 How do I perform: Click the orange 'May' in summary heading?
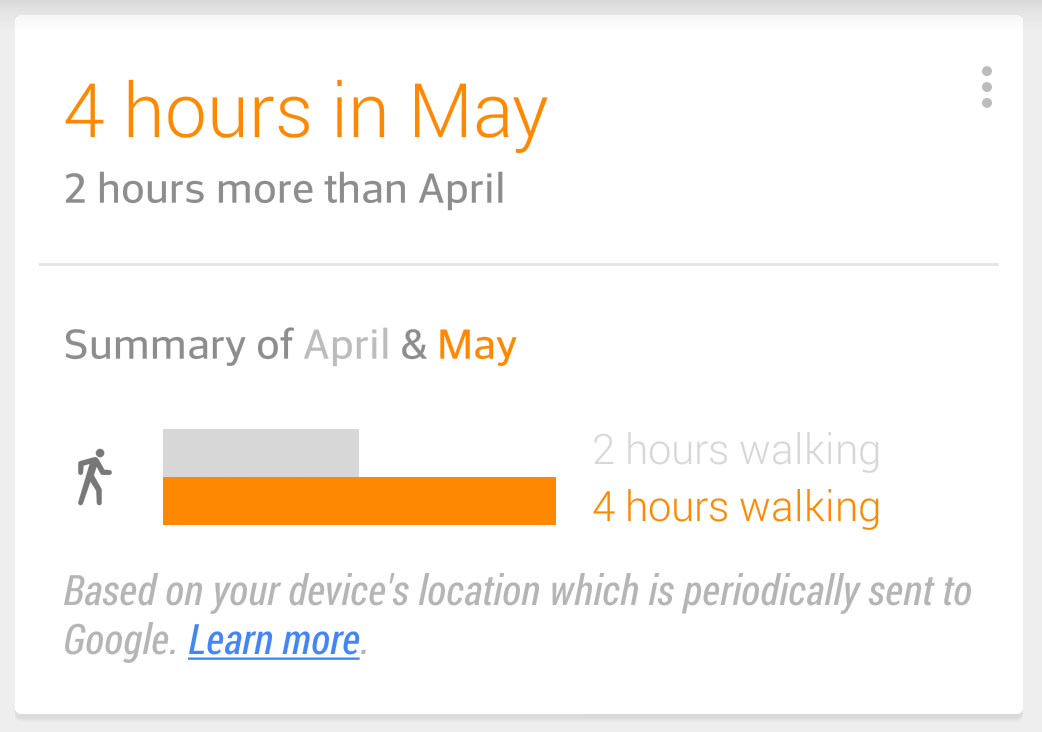tap(477, 346)
